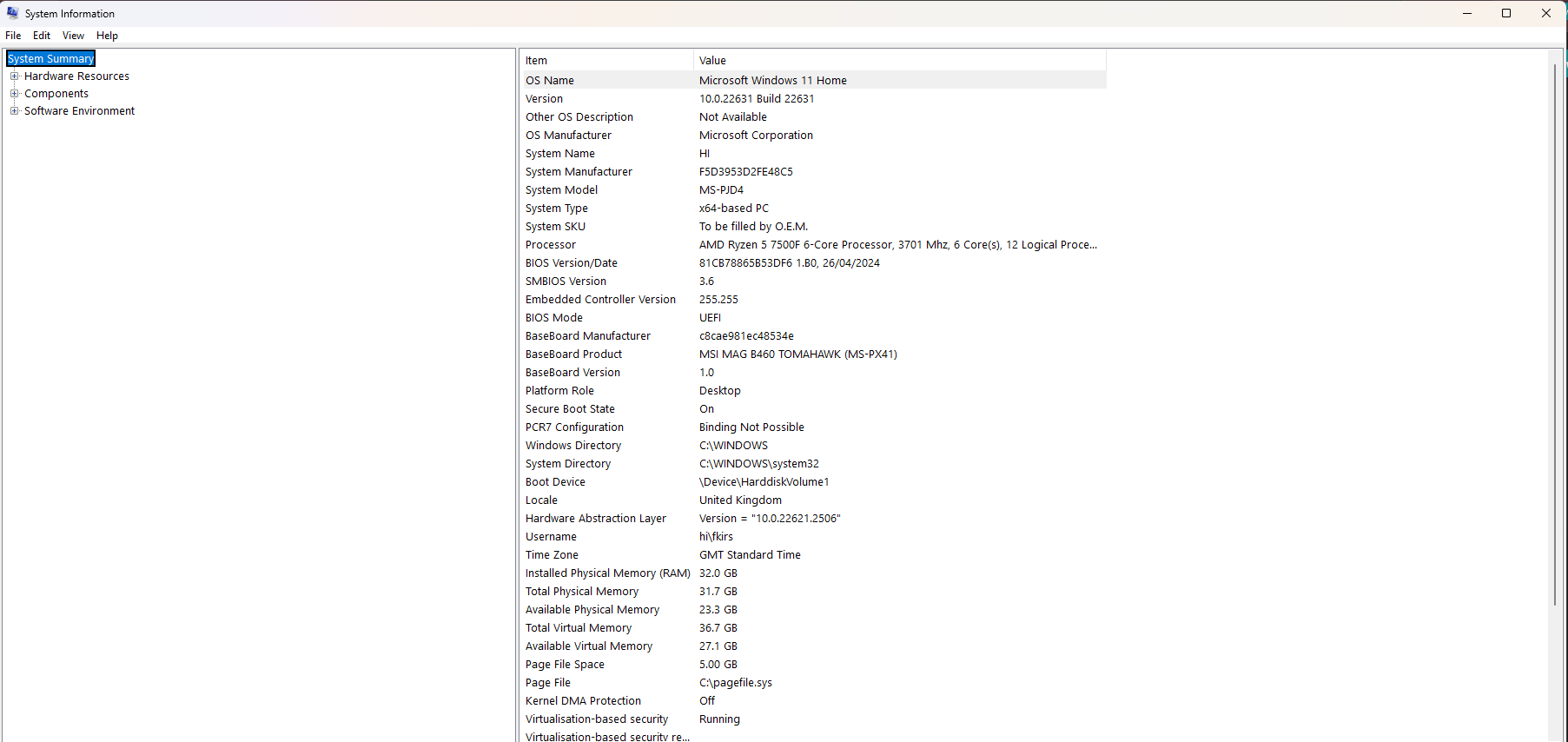
Task: Click the BIOS value dated 26/04/2024
Action: click(790, 262)
